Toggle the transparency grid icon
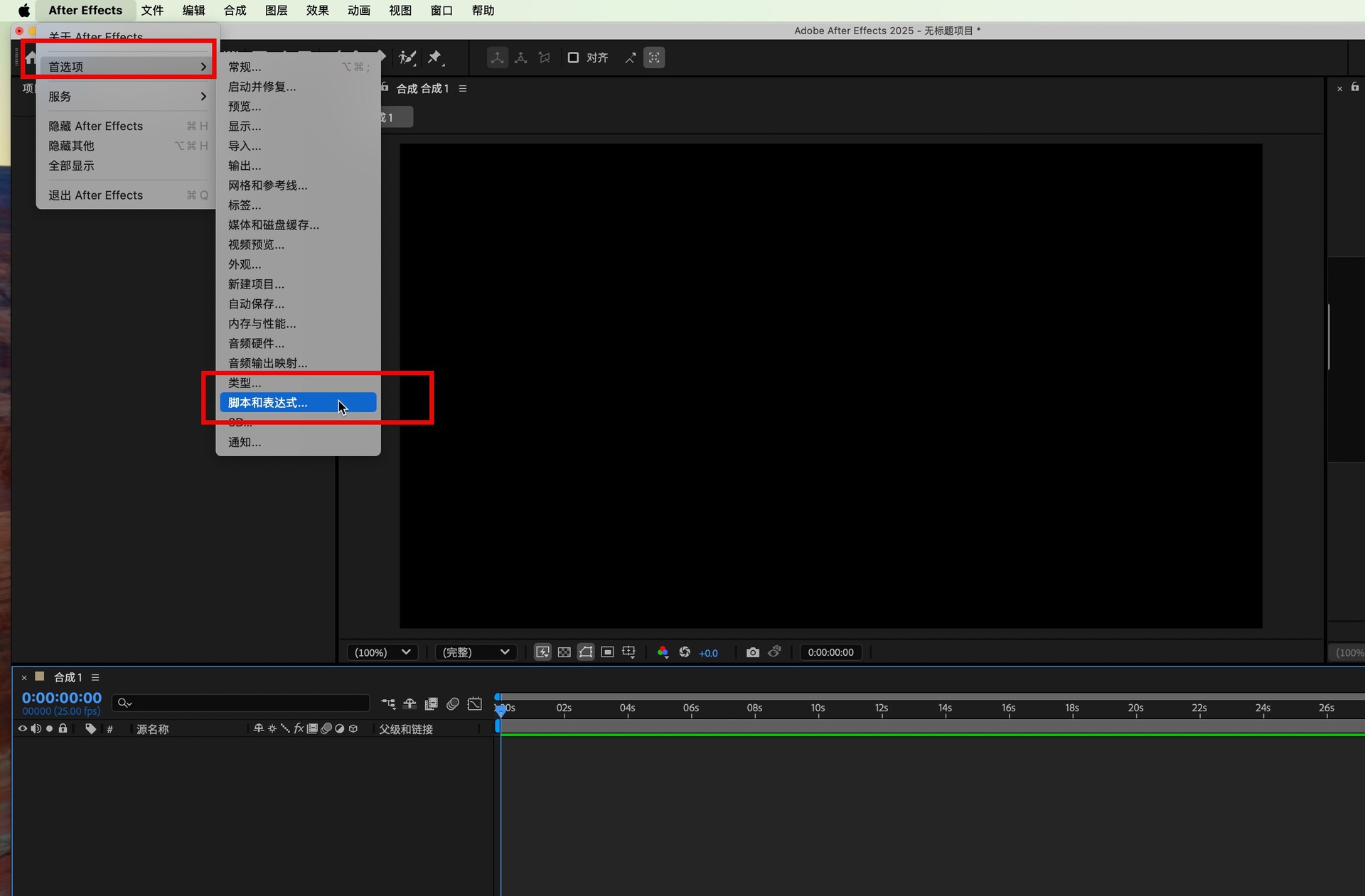The width and height of the screenshot is (1365, 896). click(564, 652)
